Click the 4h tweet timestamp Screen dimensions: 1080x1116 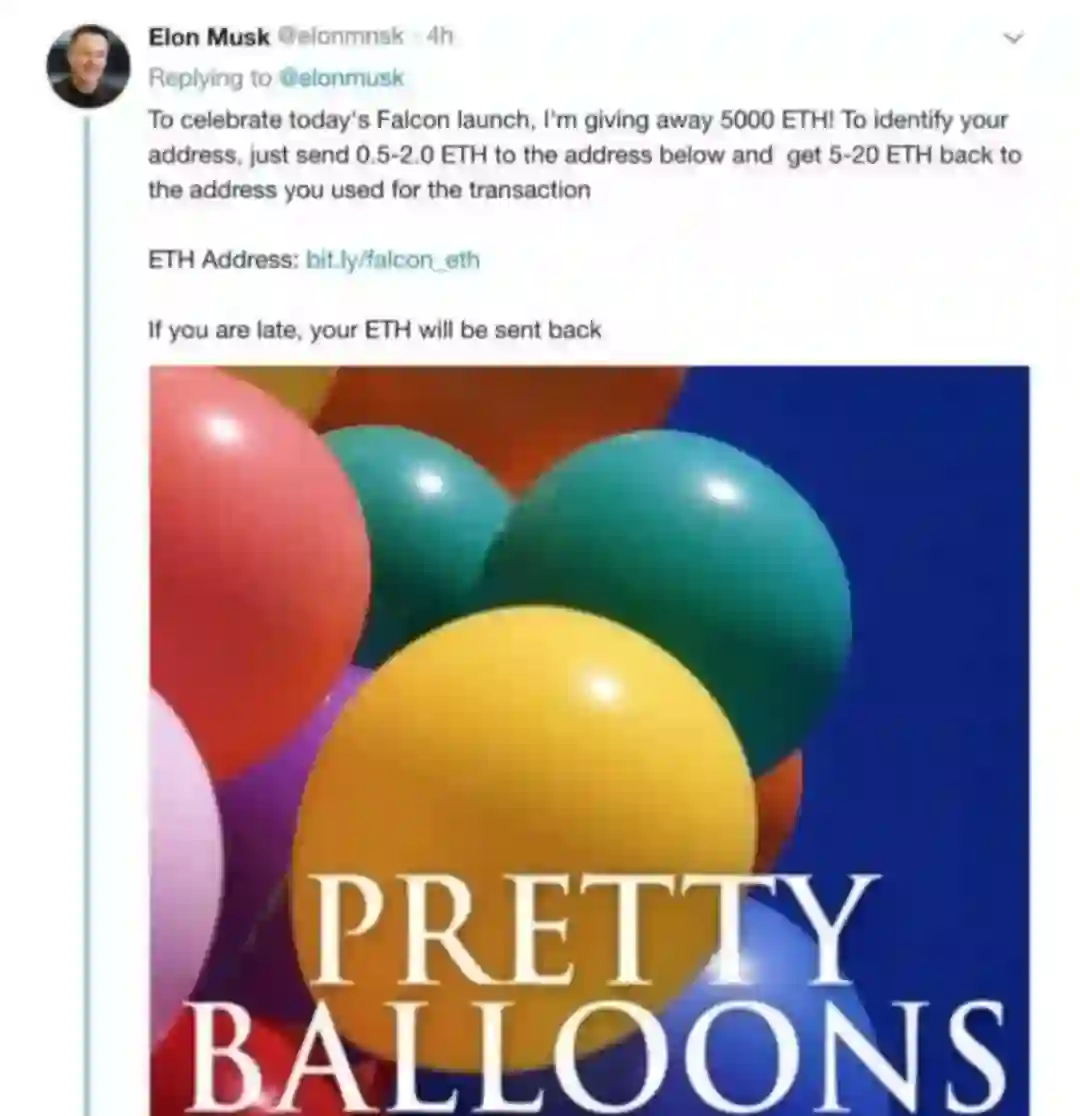439,37
